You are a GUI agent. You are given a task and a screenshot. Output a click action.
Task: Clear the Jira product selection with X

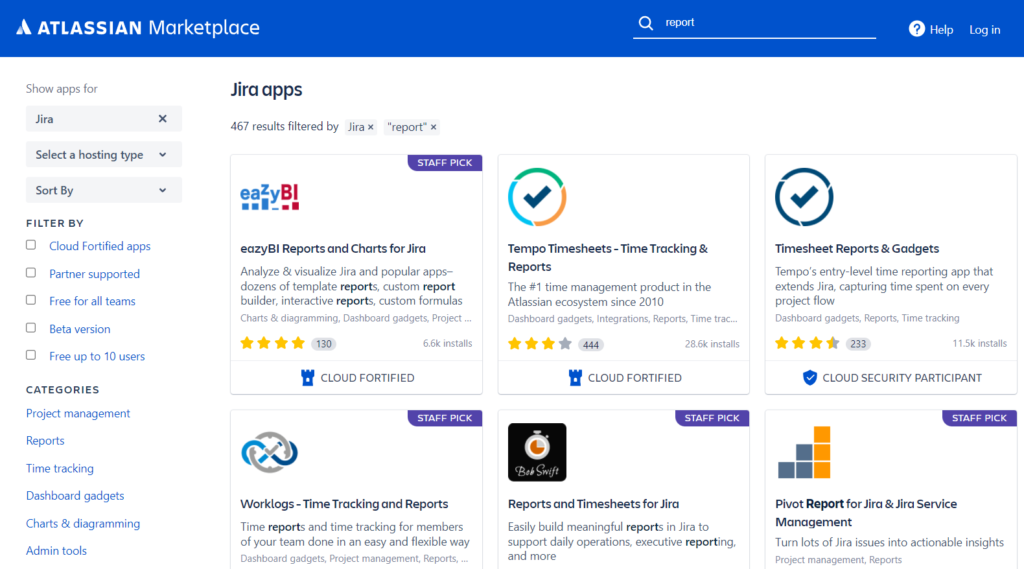coord(163,119)
